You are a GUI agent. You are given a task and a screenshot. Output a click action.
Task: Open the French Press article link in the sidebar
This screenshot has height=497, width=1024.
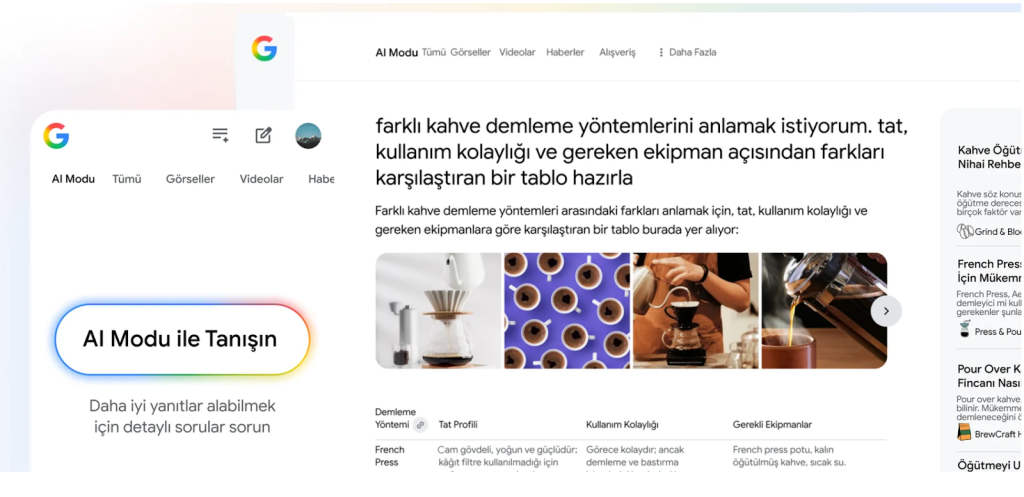(x=989, y=271)
